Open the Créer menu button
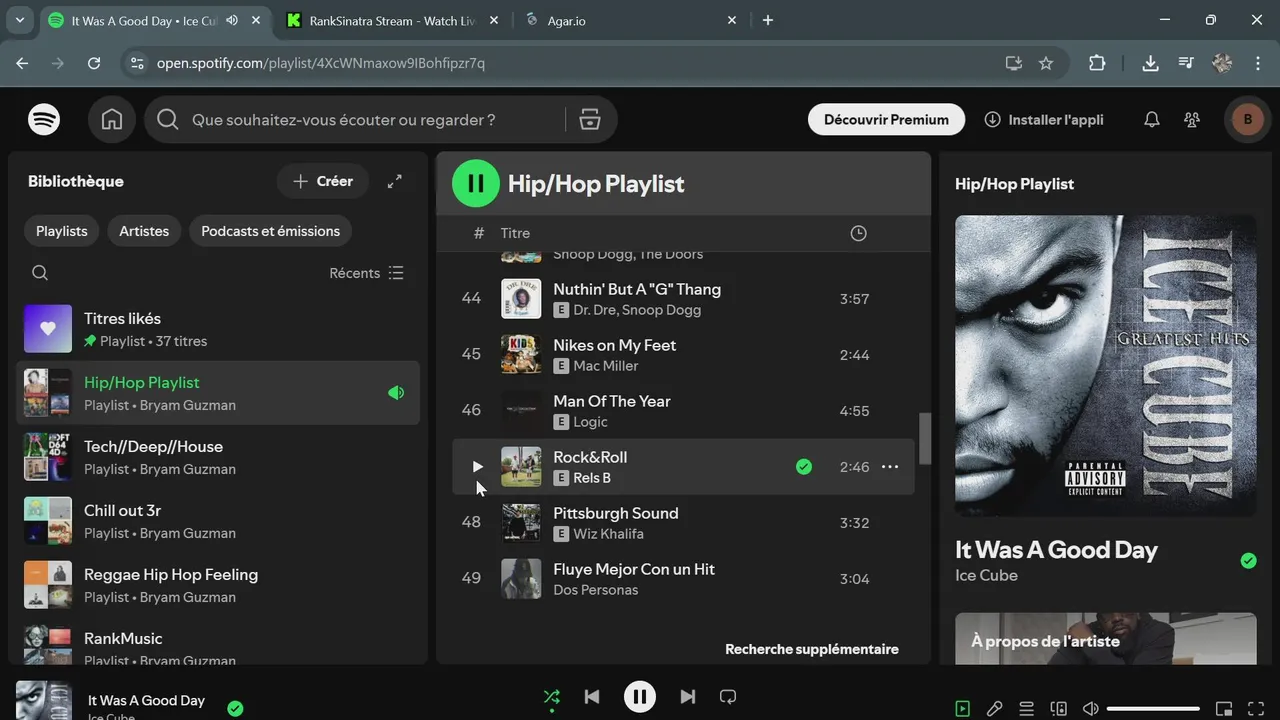 click(323, 181)
